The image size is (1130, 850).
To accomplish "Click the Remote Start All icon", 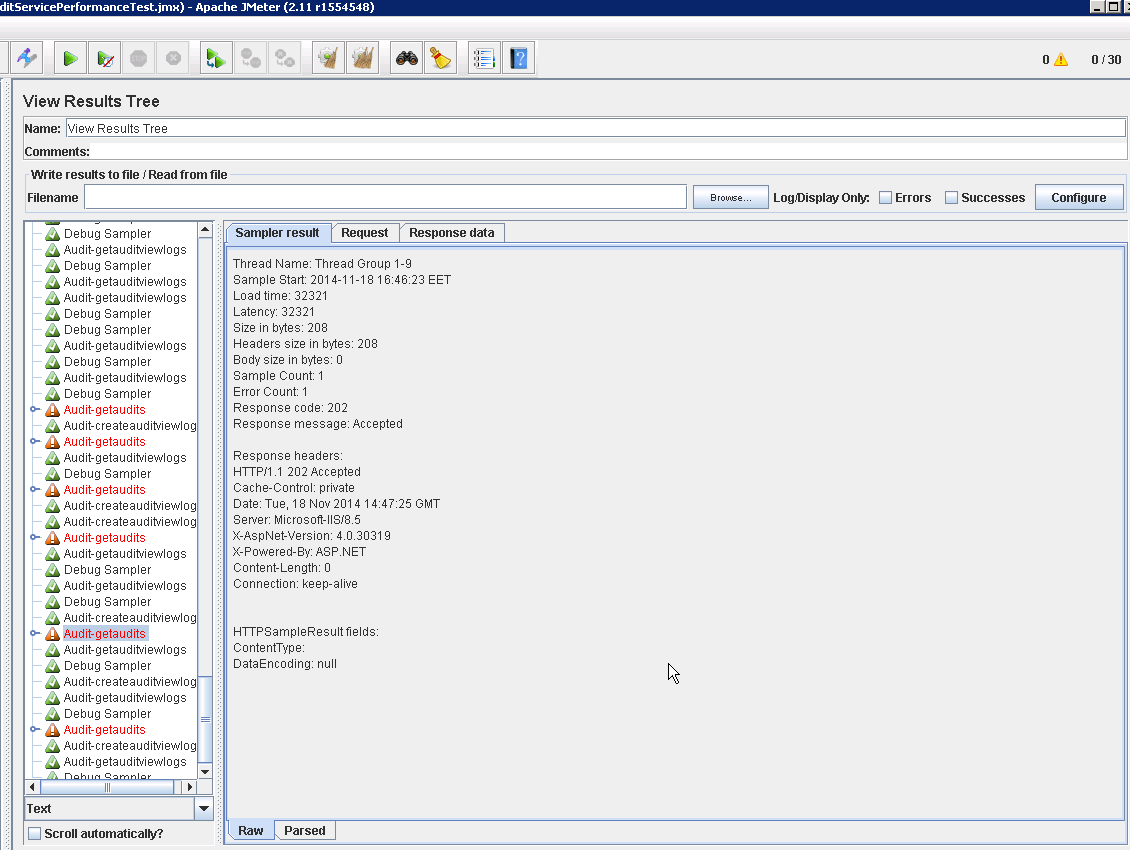I will (x=216, y=57).
